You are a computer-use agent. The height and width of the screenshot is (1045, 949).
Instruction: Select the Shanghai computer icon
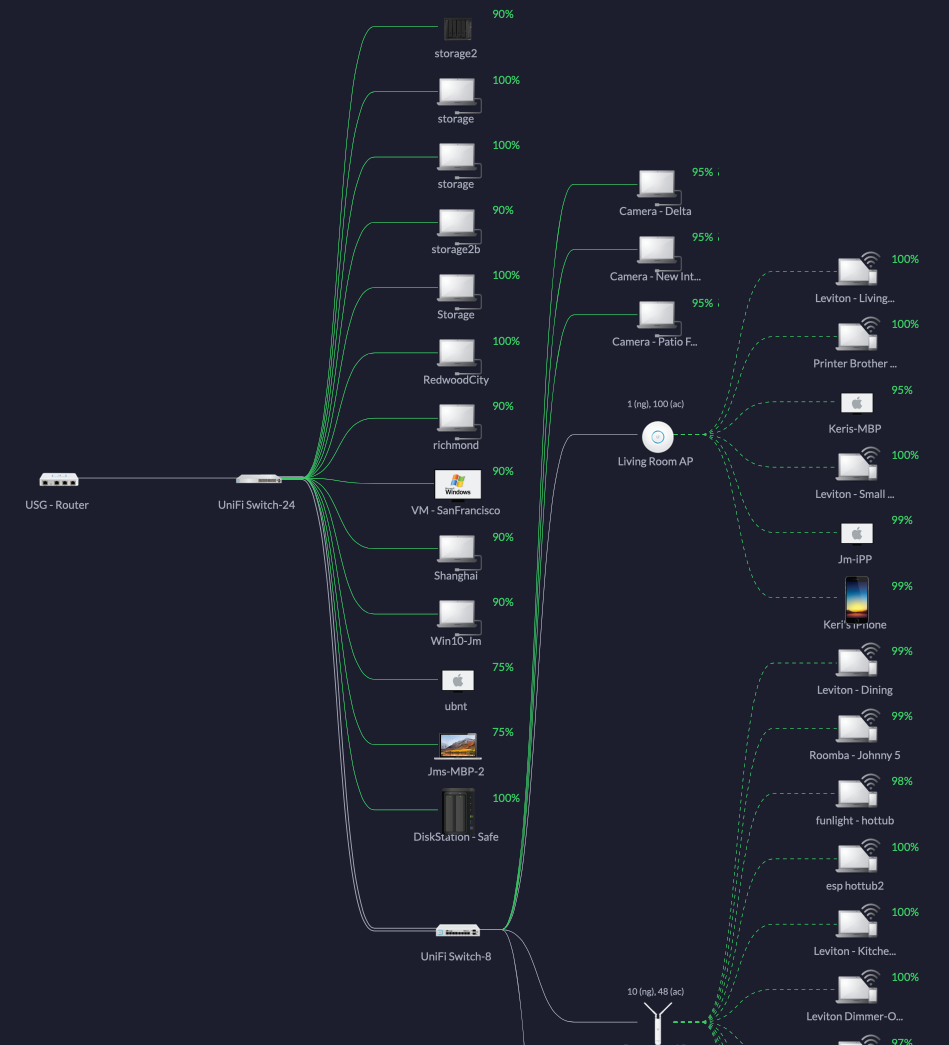[x=459, y=551]
